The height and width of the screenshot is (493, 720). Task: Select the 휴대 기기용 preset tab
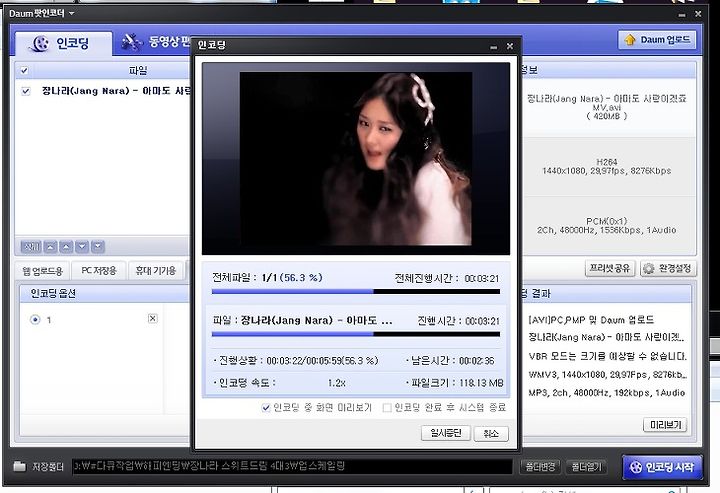coord(156,271)
